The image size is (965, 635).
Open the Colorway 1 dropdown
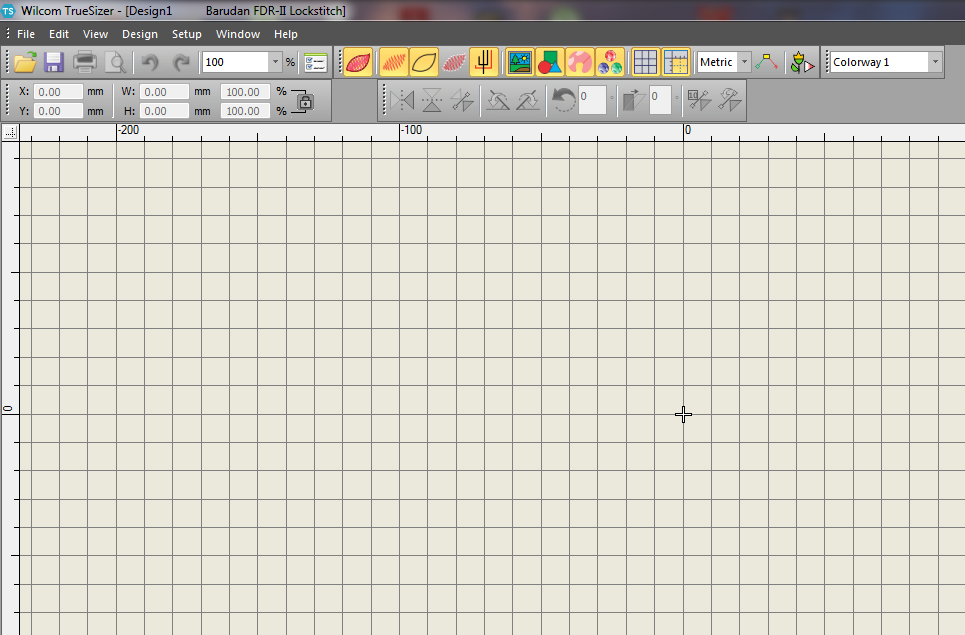(x=935, y=62)
